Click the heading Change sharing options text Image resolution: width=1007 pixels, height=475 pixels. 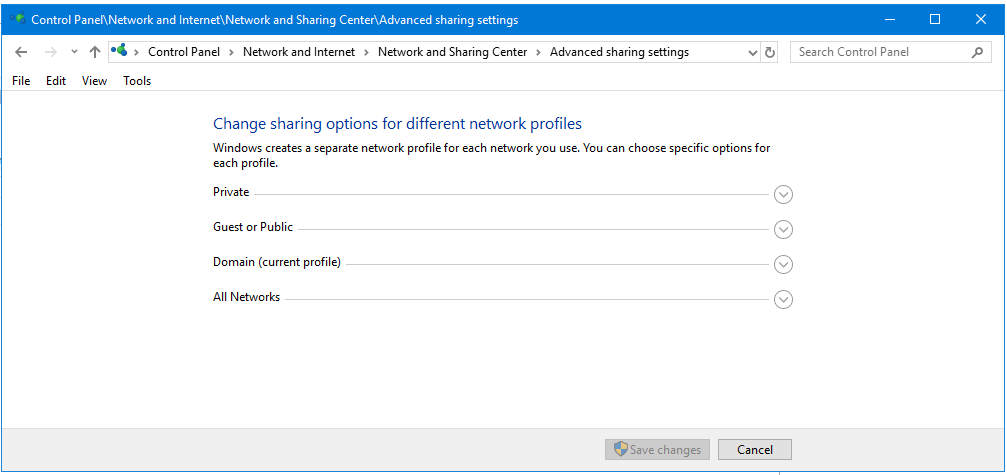coord(398,123)
